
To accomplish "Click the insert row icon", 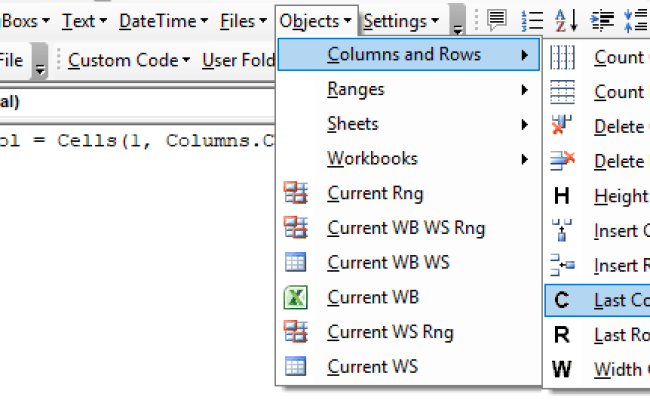I will click(562, 265).
